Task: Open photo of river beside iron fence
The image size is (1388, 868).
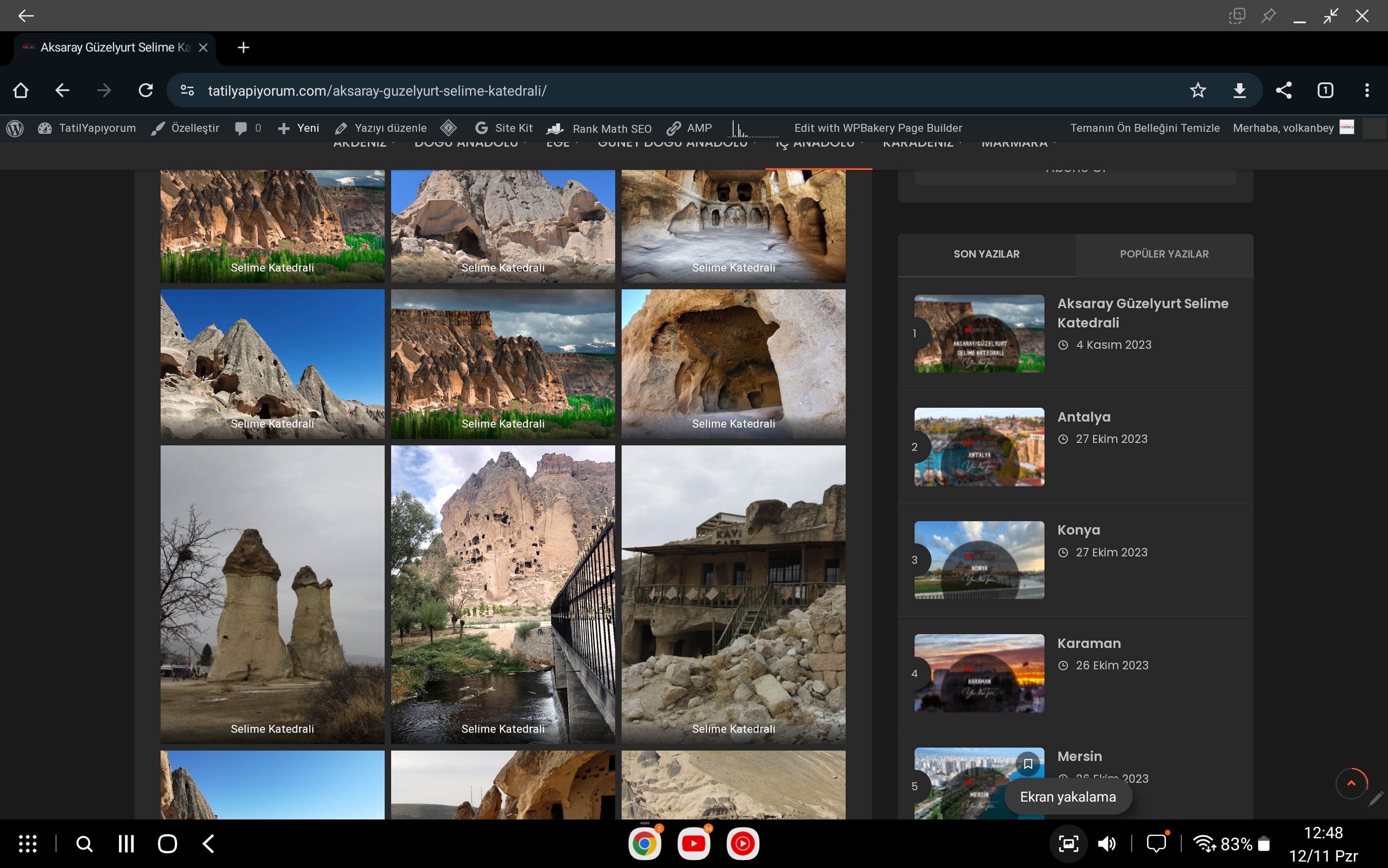Action: 503,594
